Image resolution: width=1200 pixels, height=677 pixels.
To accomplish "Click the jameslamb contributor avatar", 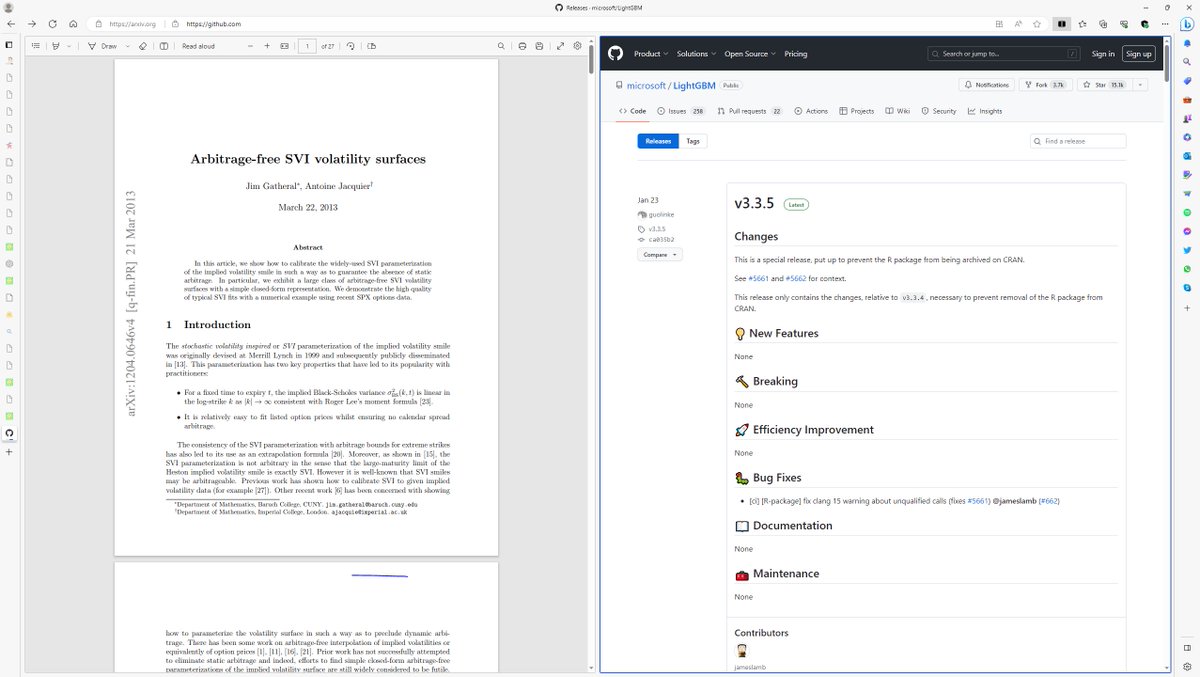I will (x=741, y=651).
